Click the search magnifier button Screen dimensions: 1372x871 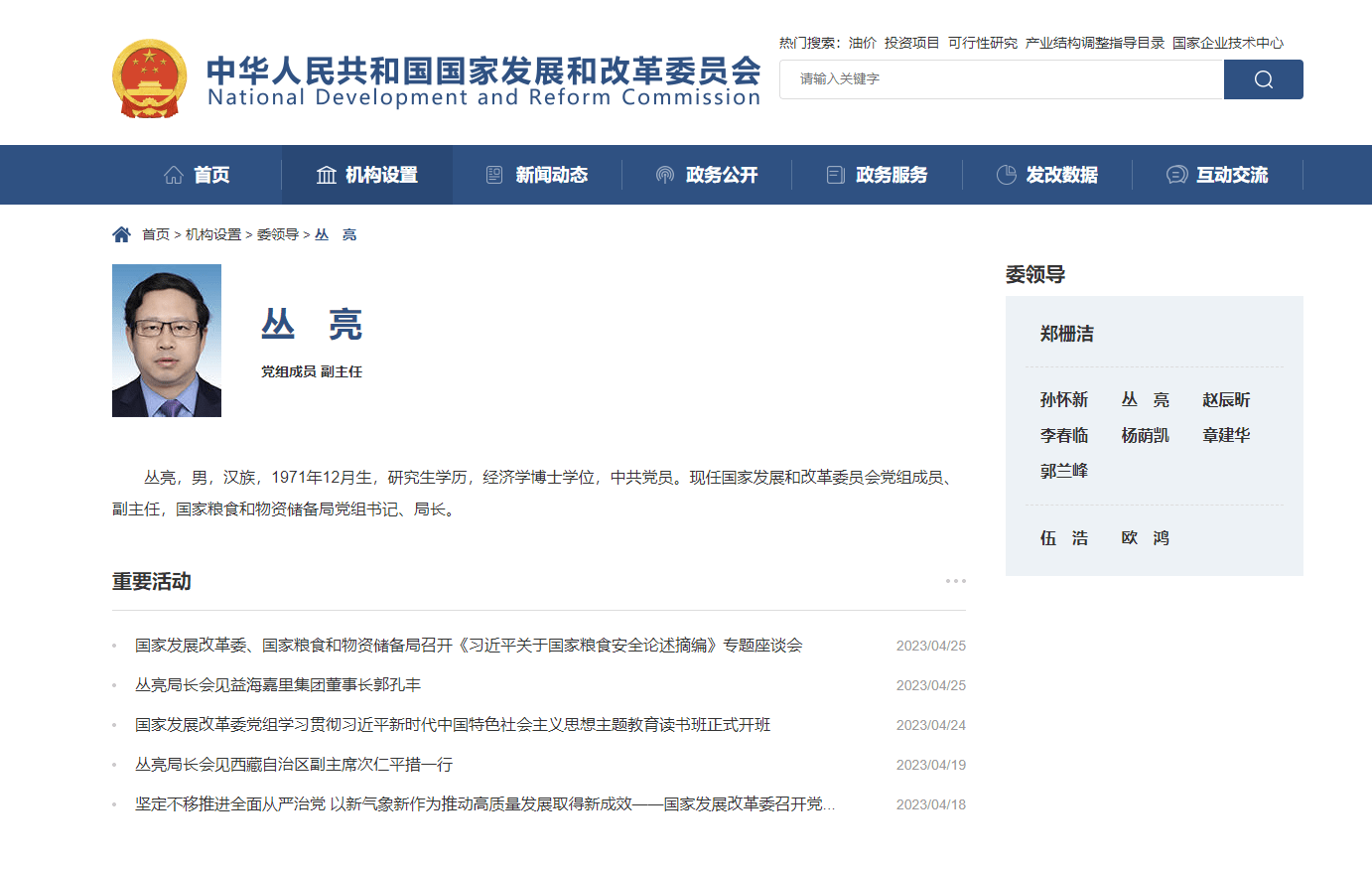click(x=1263, y=79)
